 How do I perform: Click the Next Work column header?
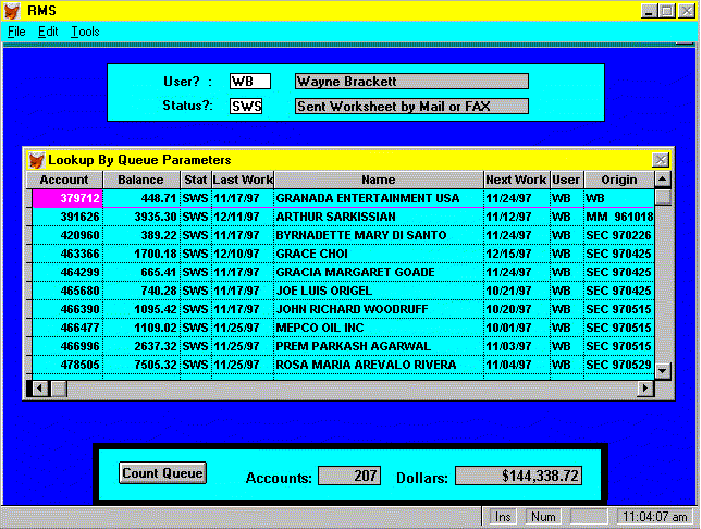tap(516, 180)
